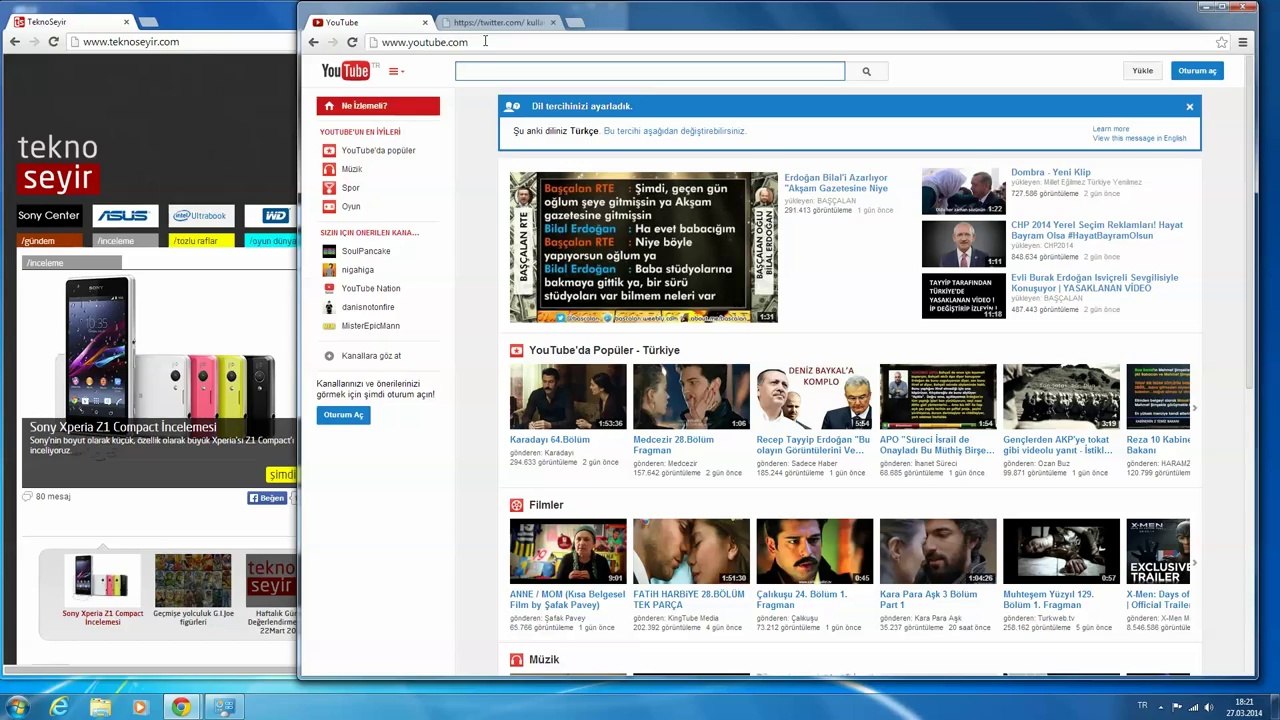Click 'Bu tercihi aşağıdan değiştirebilirsiniz' link
Screen dimensions: 1280x720
click(675, 131)
